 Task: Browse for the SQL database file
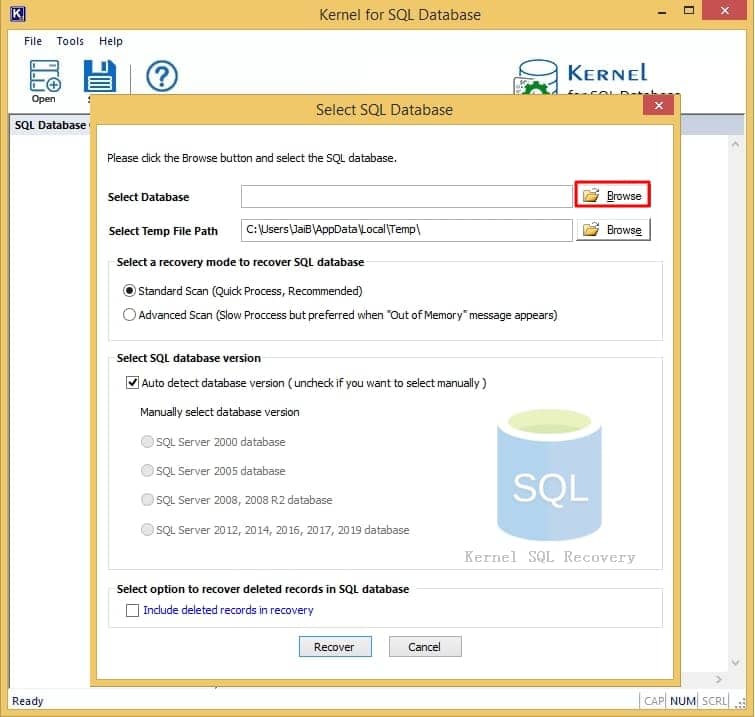pyautogui.click(x=612, y=195)
